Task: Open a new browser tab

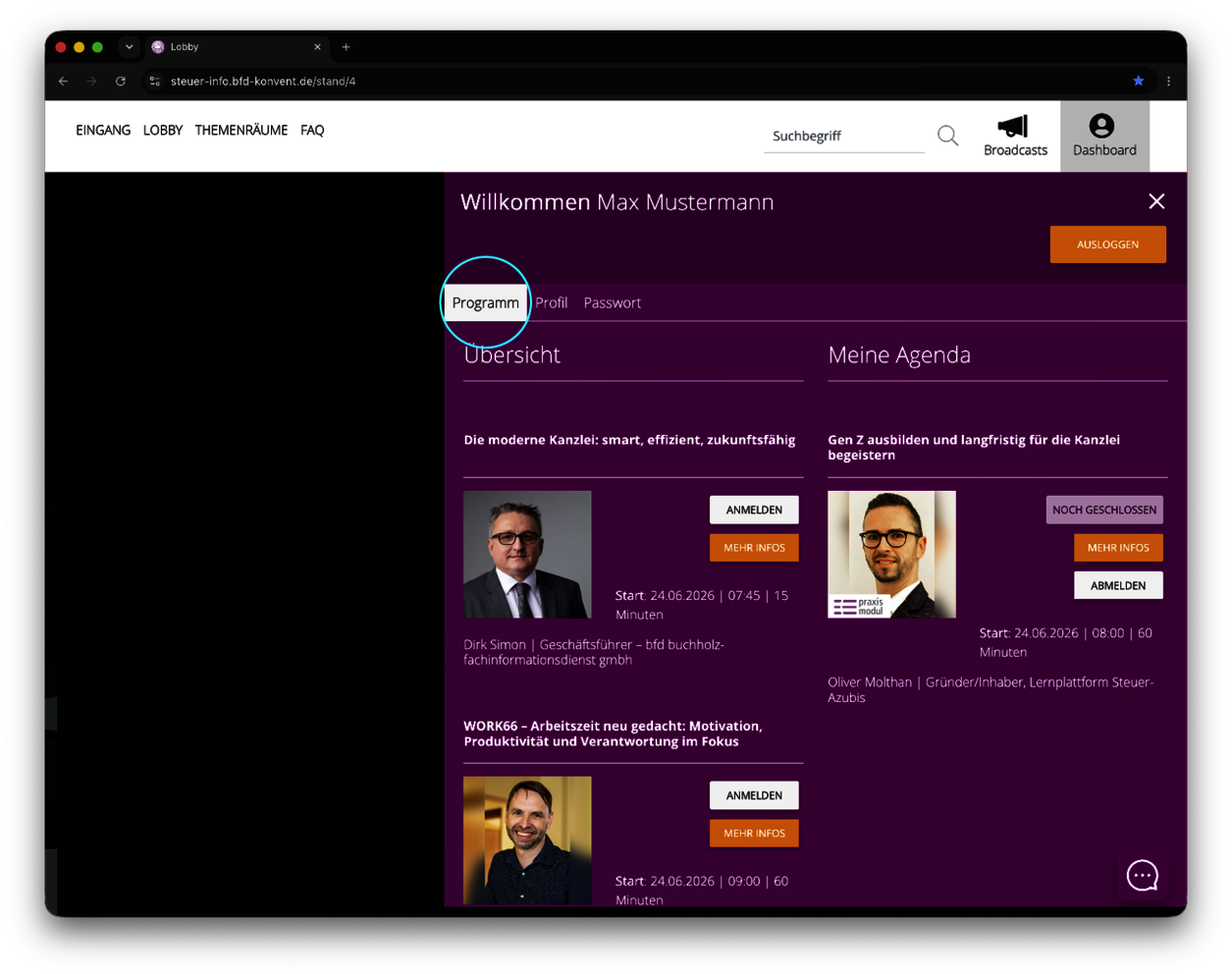Action: pyautogui.click(x=346, y=47)
